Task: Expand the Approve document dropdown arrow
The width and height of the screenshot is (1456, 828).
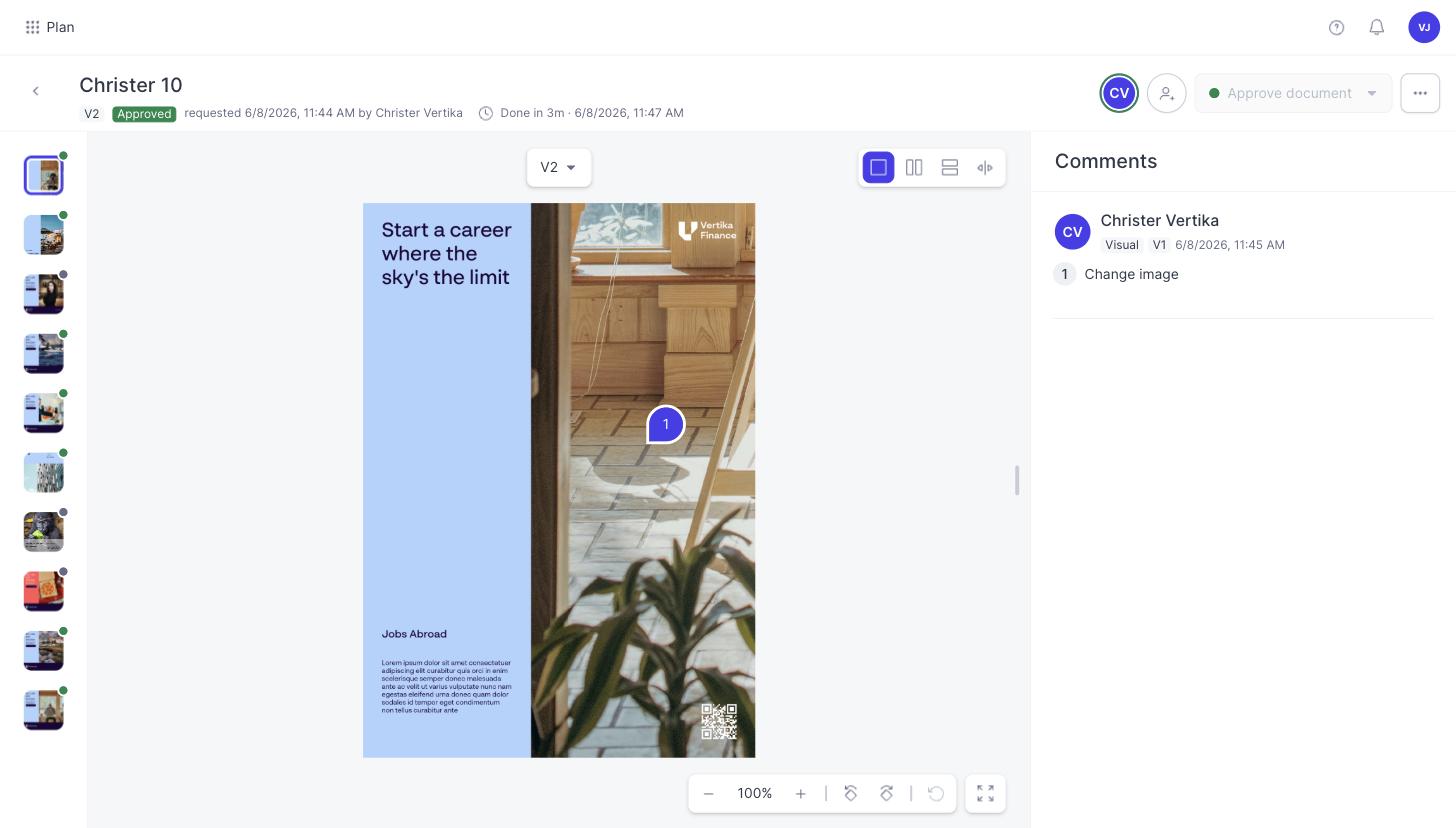Action: pos(1372,93)
